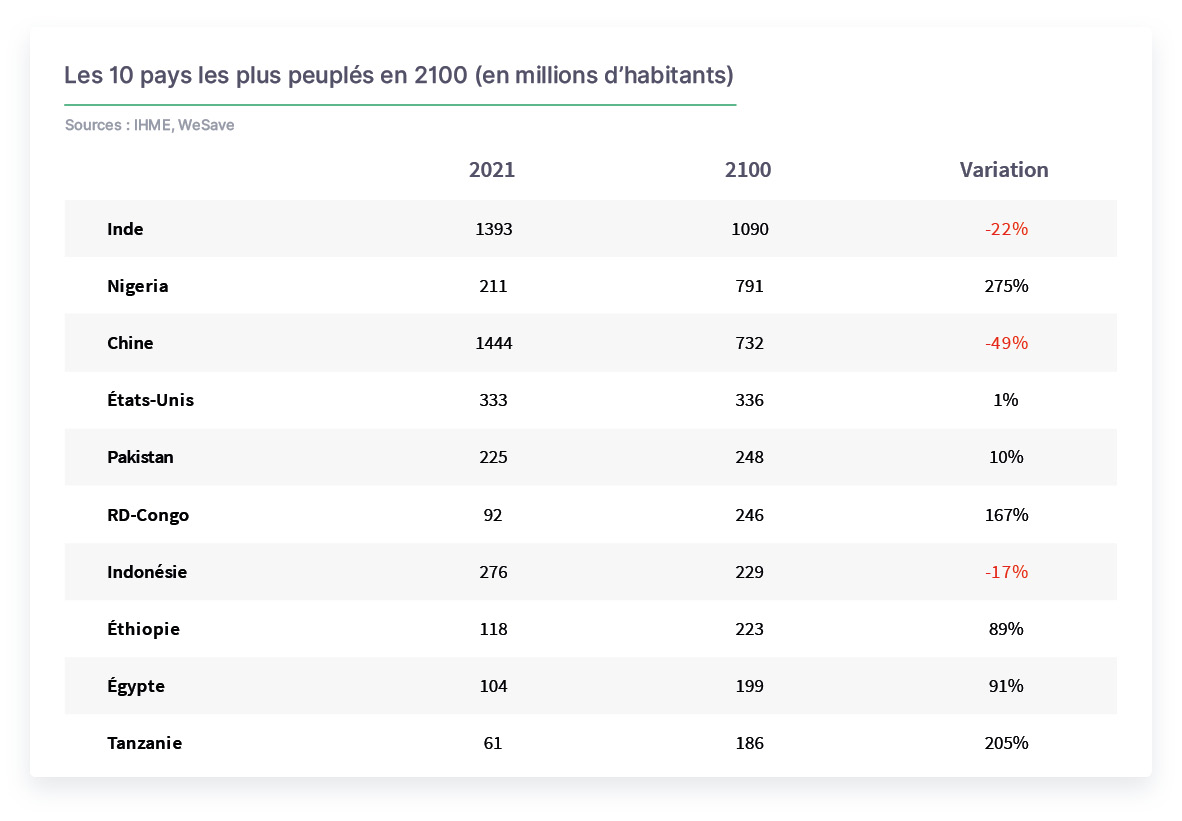
Task: Click the table title about 2100 populations
Action: click(399, 75)
